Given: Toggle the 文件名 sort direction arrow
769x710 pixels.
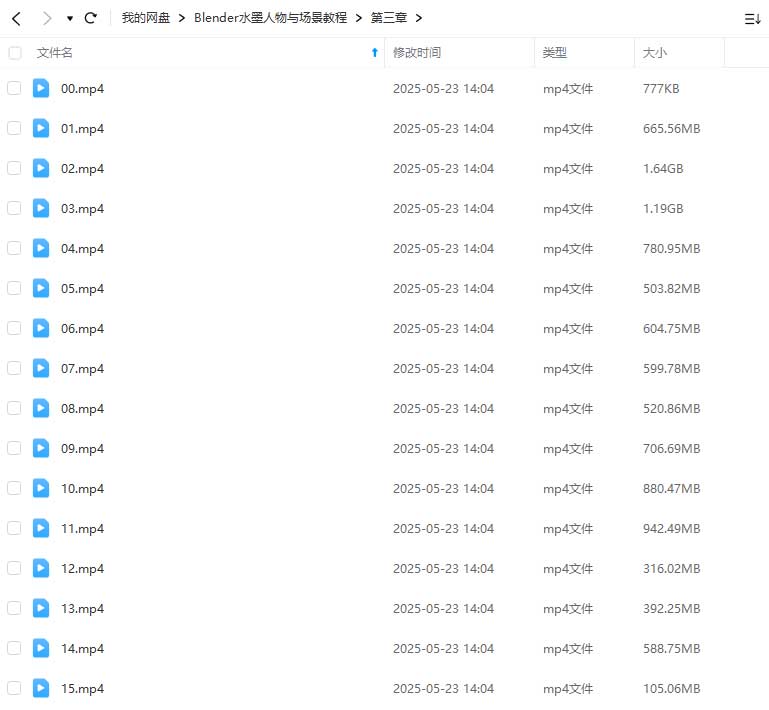Looking at the screenshot, I should (x=375, y=53).
